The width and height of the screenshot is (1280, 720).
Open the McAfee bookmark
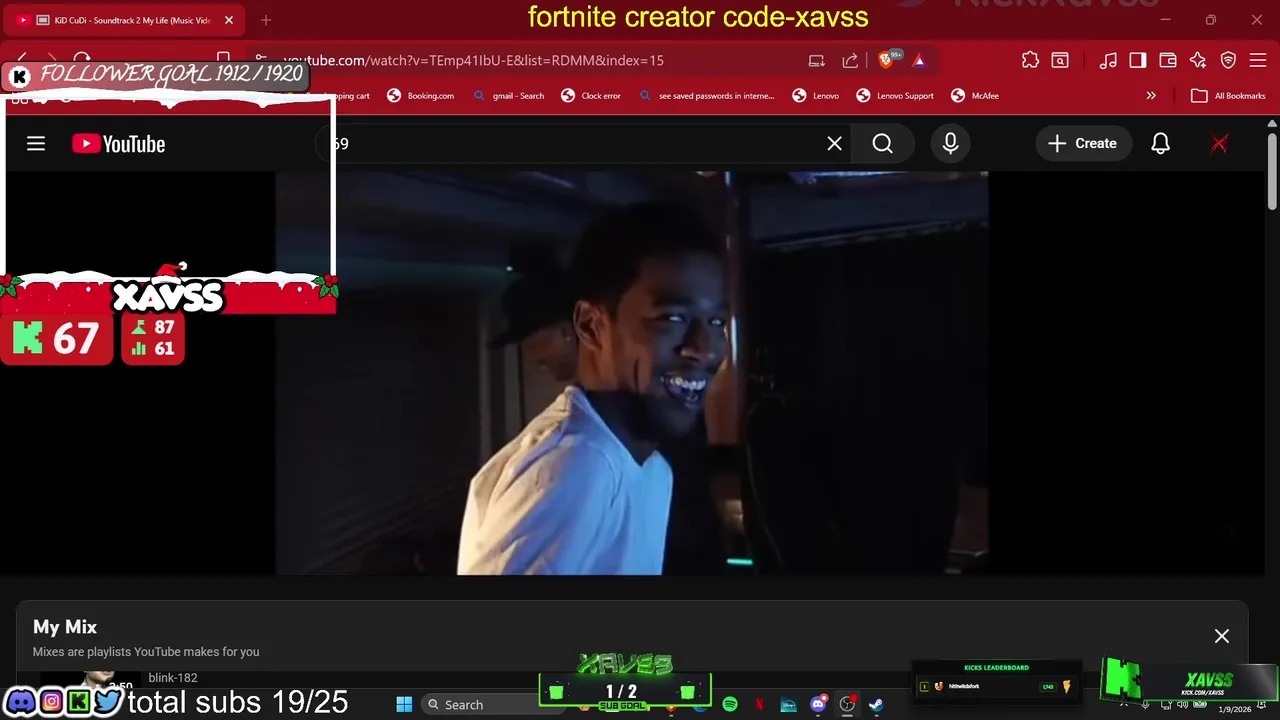click(975, 96)
